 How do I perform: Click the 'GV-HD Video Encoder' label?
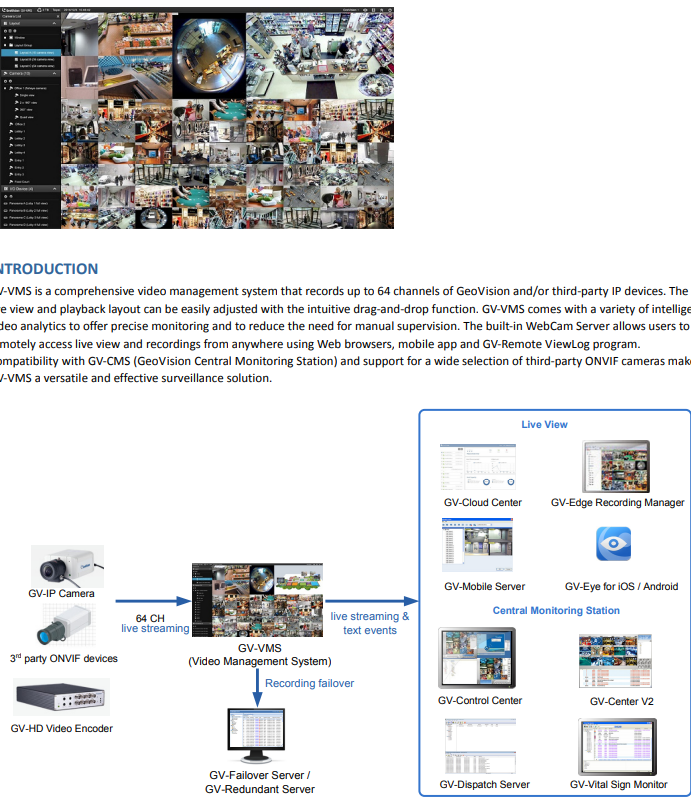[x=62, y=729]
